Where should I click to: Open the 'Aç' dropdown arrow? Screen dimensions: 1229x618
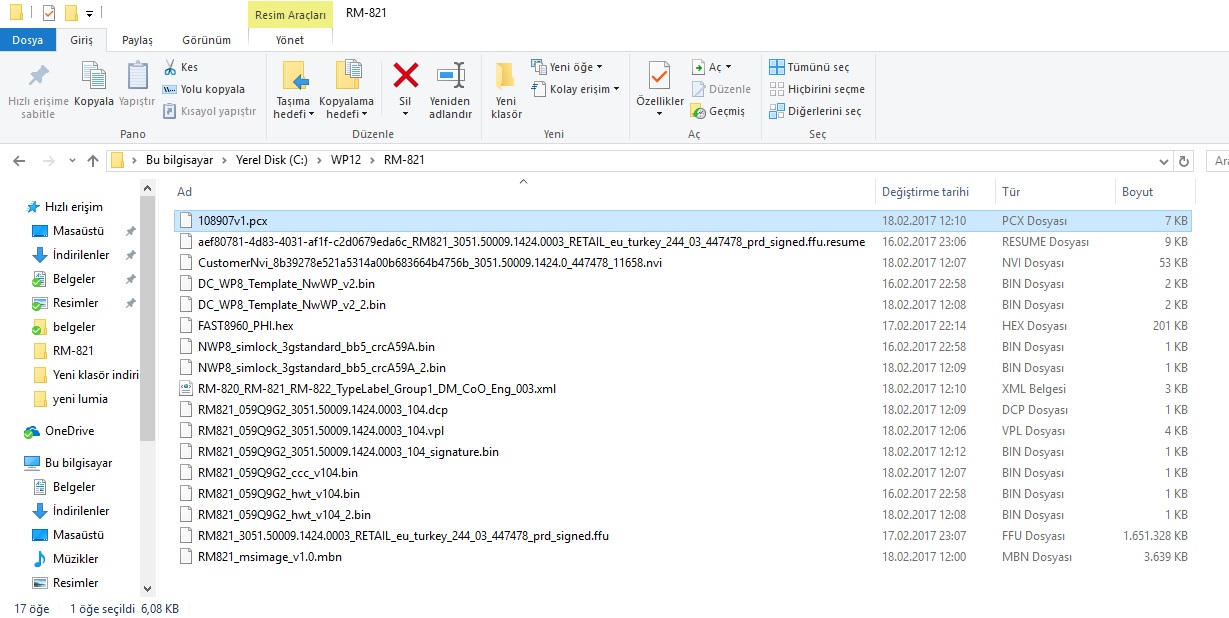click(728, 67)
